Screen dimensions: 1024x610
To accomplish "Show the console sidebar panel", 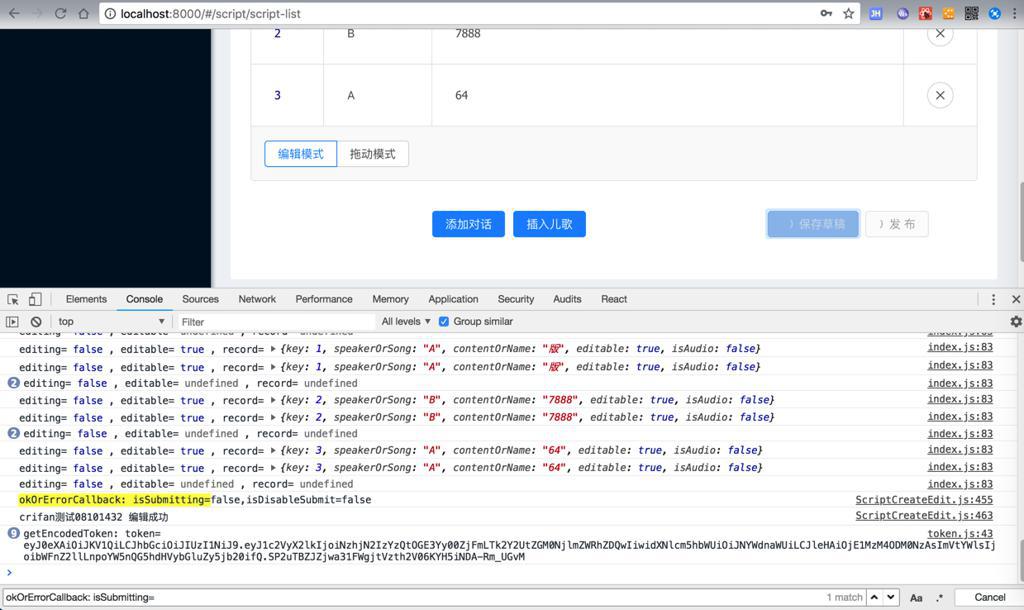I will pyautogui.click(x=12, y=321).
